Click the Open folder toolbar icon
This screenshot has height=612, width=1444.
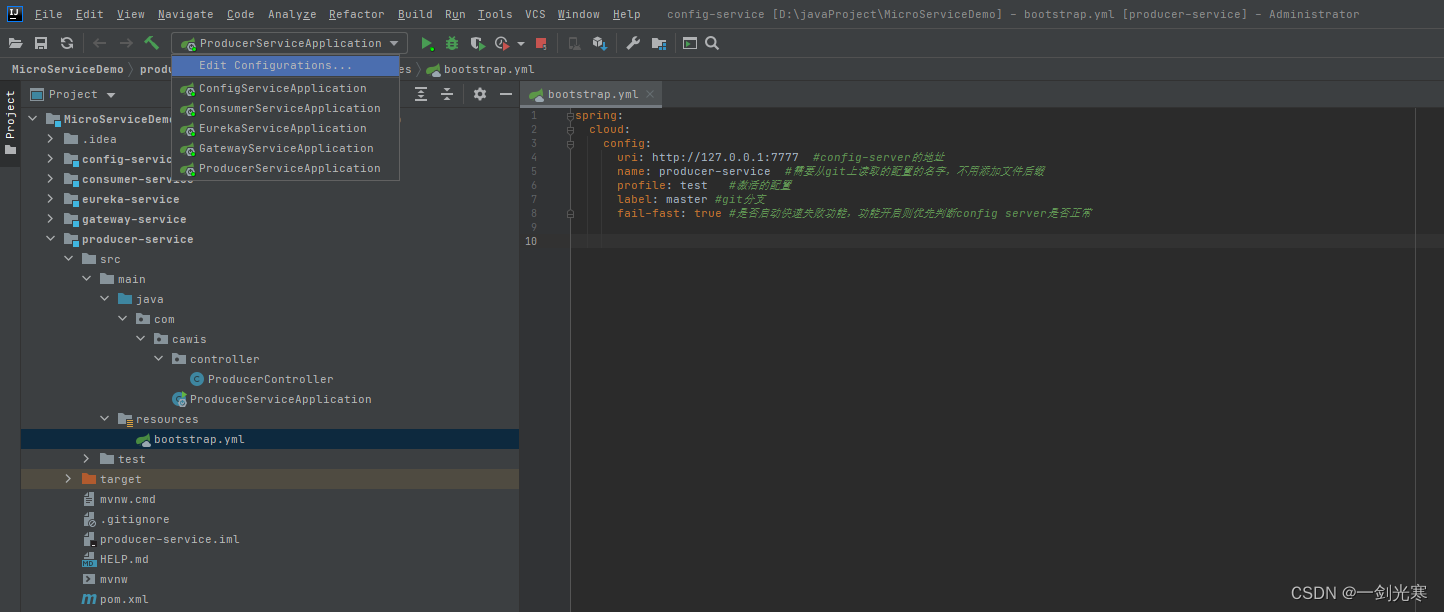coord(15,43)
